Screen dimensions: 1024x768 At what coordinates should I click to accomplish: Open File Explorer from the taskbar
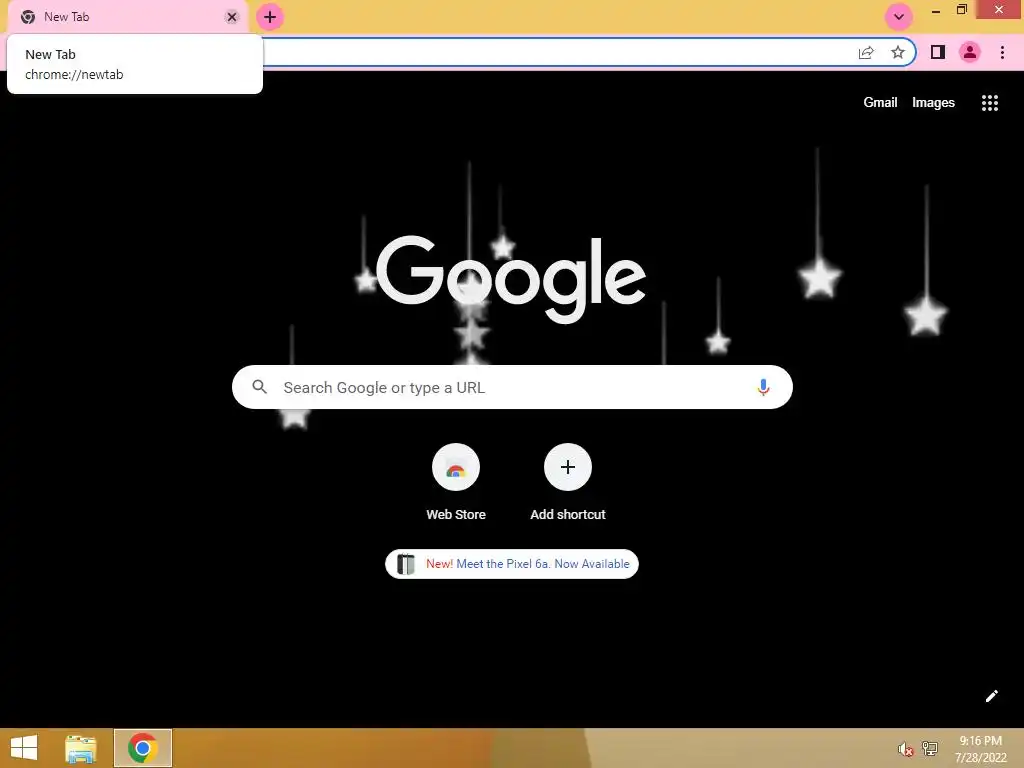click(81, 748)
